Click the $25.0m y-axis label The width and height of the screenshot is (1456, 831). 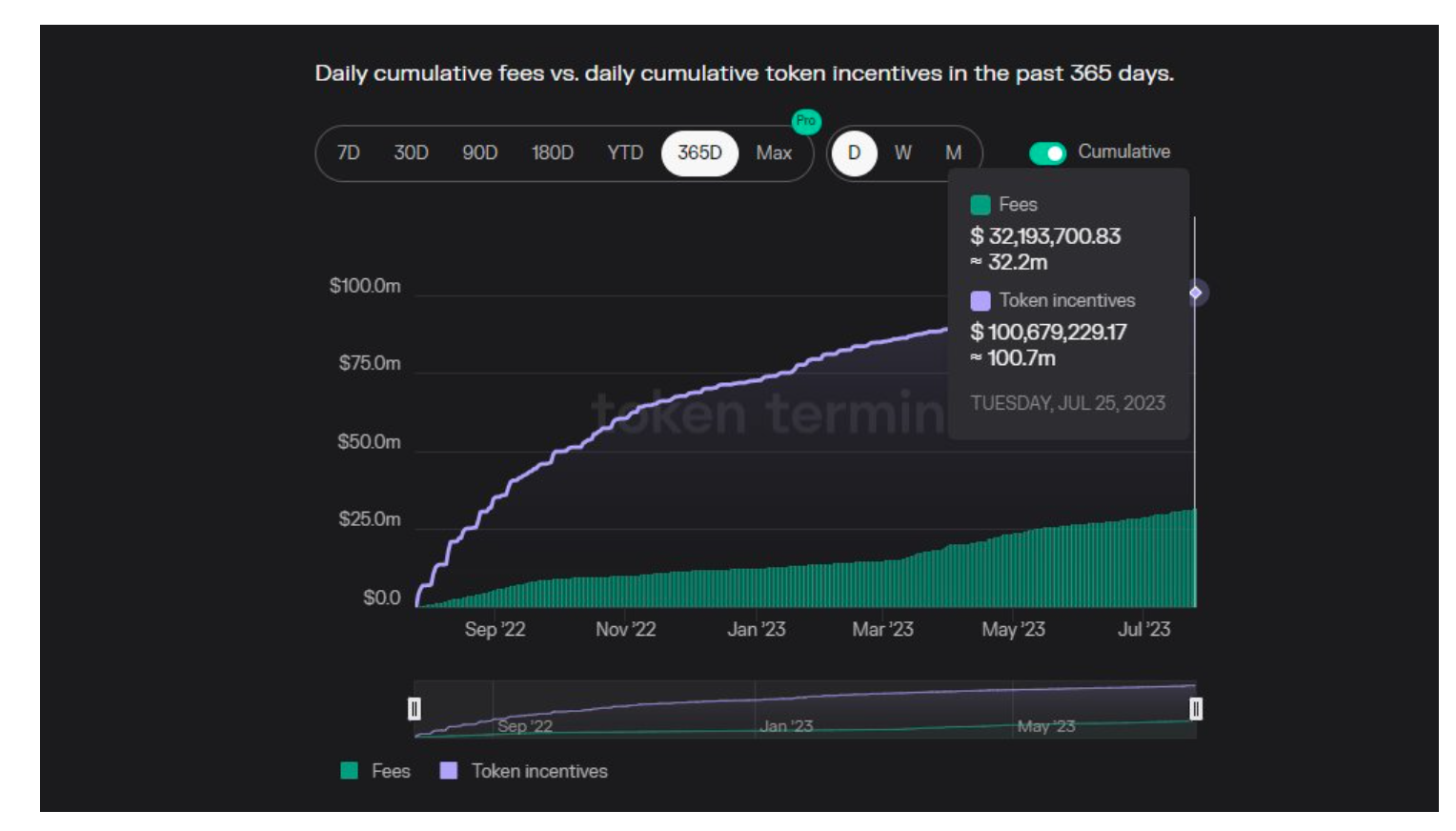370,519
